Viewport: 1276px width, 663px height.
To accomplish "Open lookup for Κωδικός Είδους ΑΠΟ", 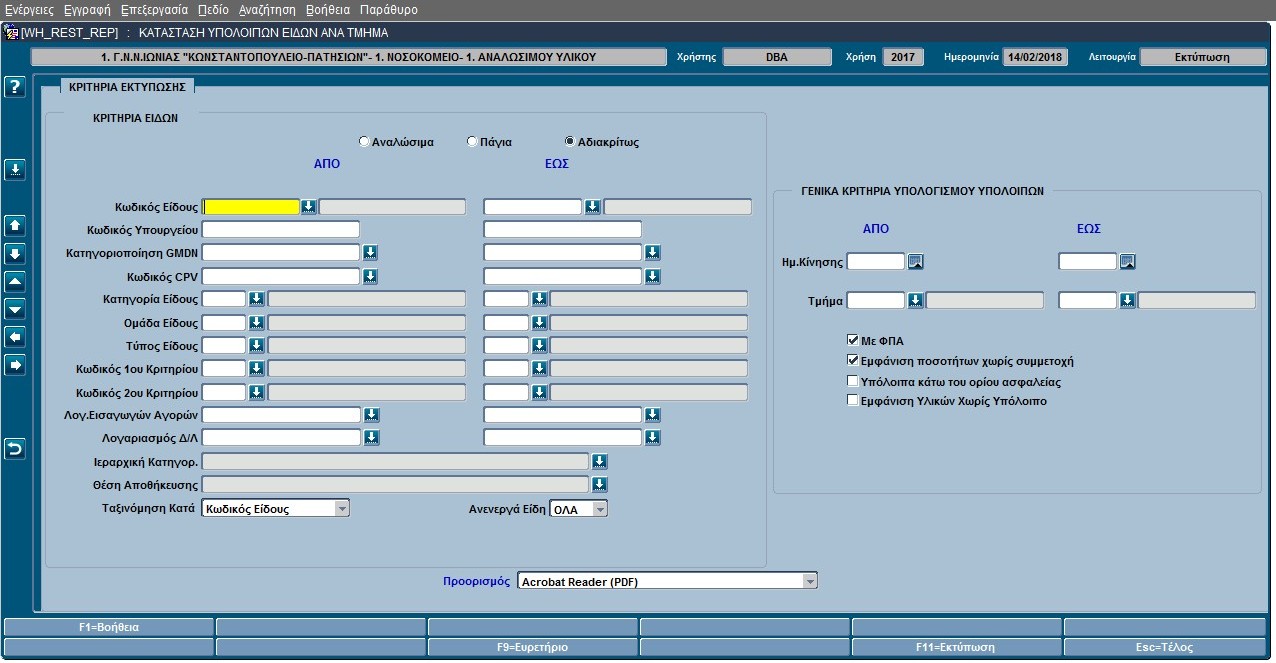I will [309, 207].
